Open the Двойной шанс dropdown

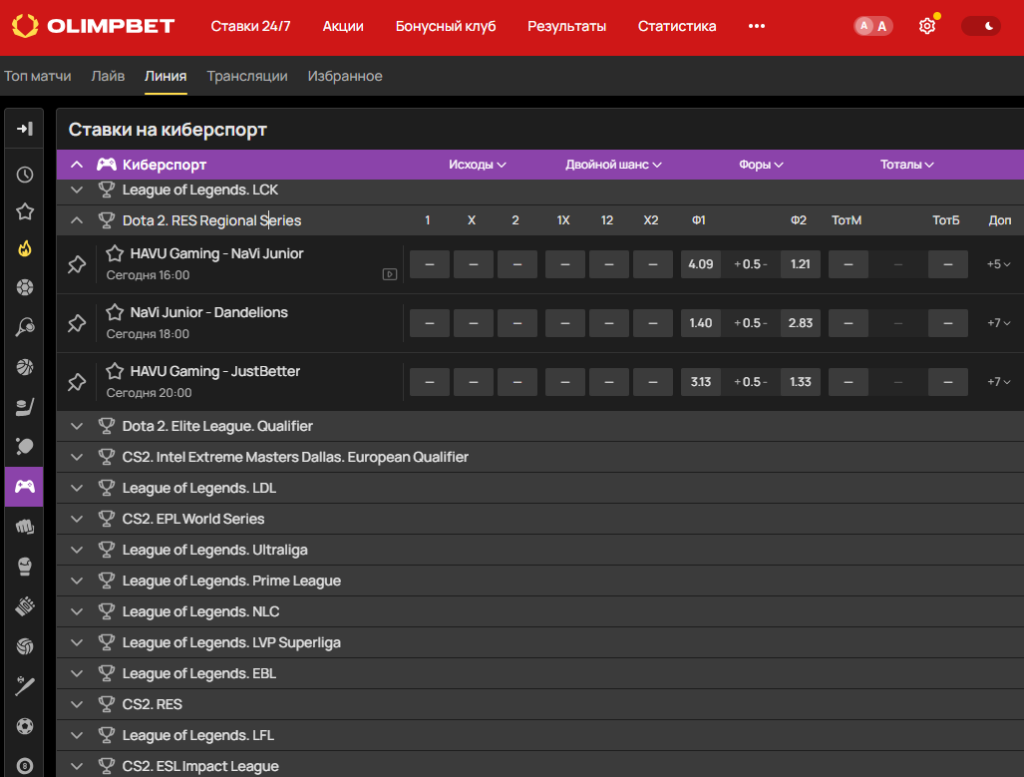(613, 165)
